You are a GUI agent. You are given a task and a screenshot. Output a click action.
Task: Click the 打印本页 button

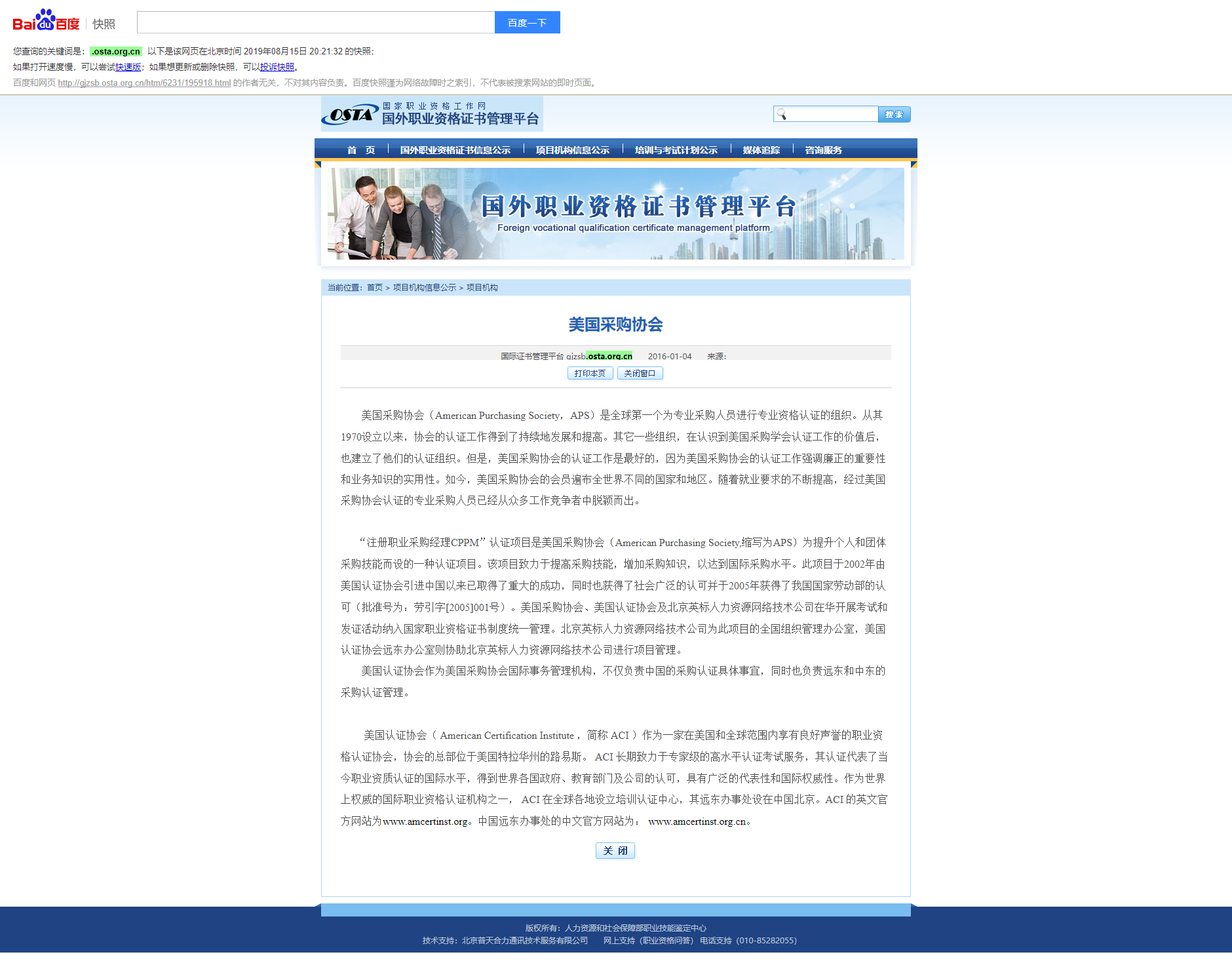pos(590,373)
